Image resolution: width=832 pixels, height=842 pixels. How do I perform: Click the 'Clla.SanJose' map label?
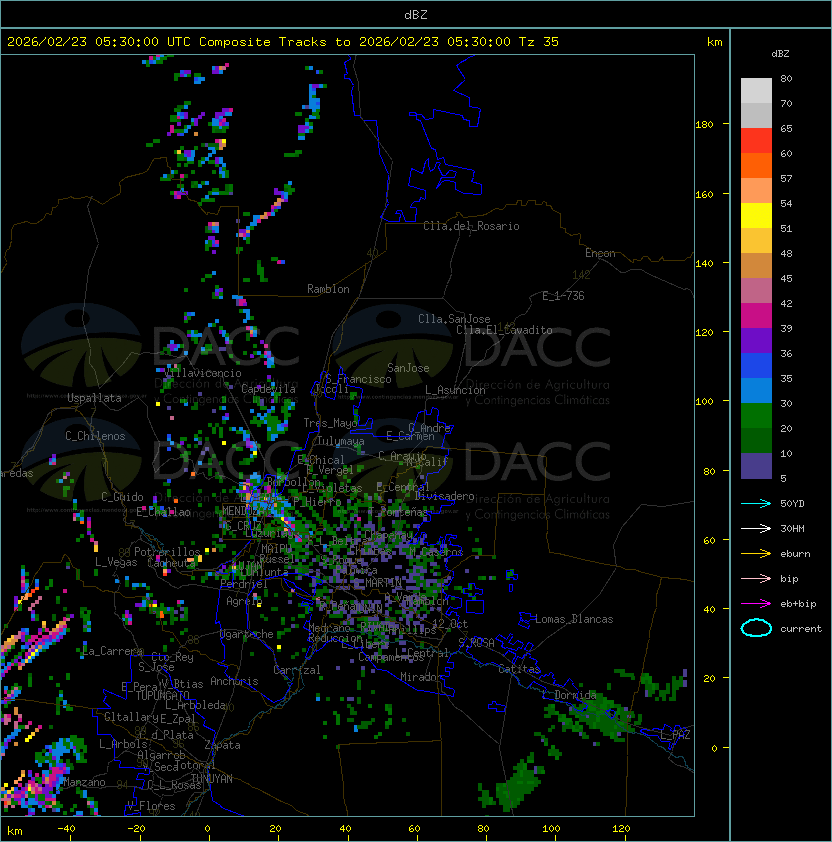(454, 319)
